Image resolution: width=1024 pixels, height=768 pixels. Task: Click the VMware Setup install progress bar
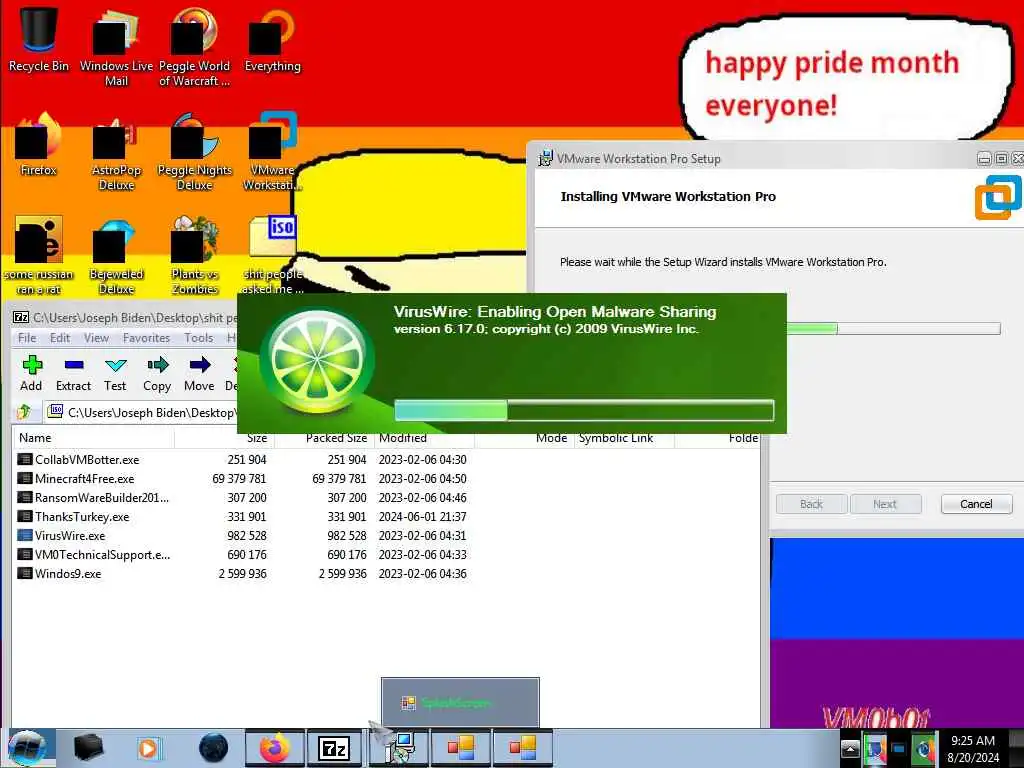[x=893, y=328]
